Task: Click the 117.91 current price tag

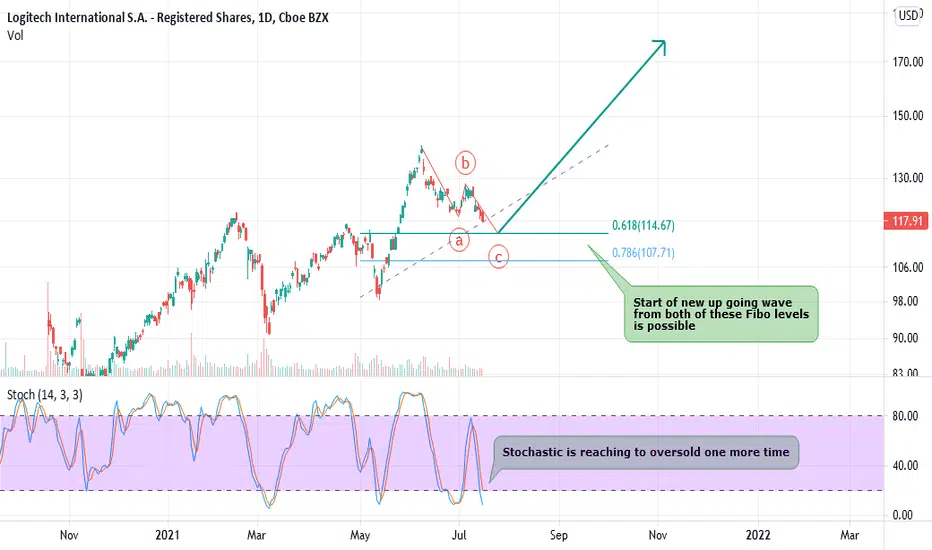Action: pos(905,221)
